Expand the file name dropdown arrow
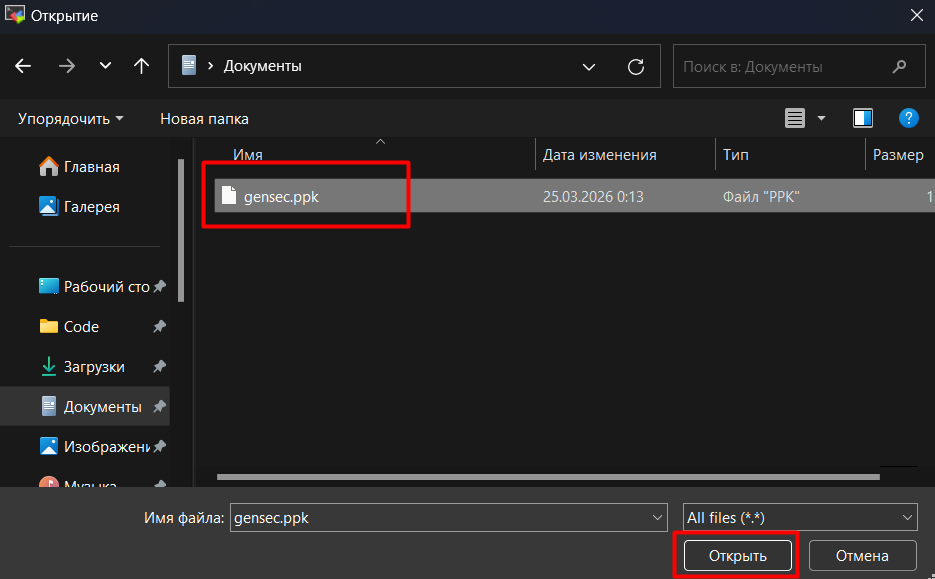 tap(657, 518)
